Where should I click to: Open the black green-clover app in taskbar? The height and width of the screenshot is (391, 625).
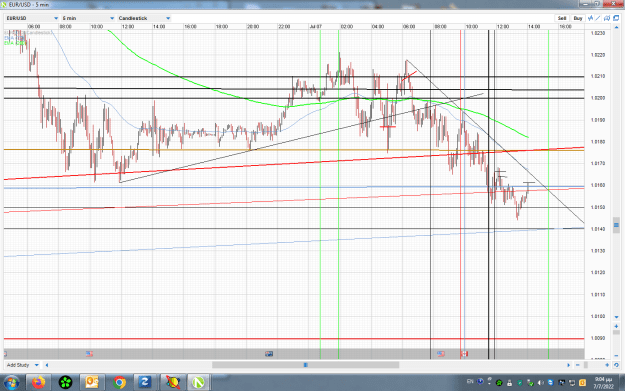pos(65,383)
